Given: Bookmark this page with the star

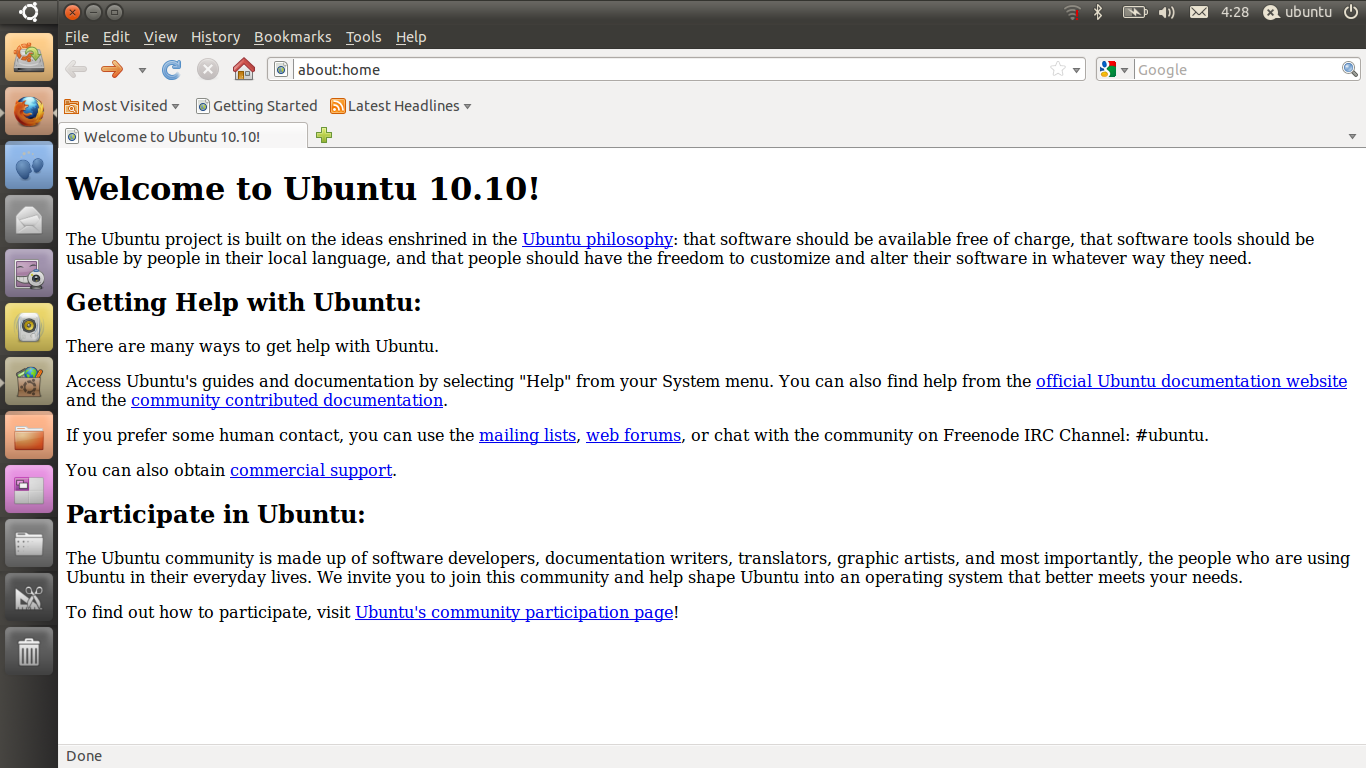Looking at the screenshot, I should pyautogui.click(x=1058, y=69).
